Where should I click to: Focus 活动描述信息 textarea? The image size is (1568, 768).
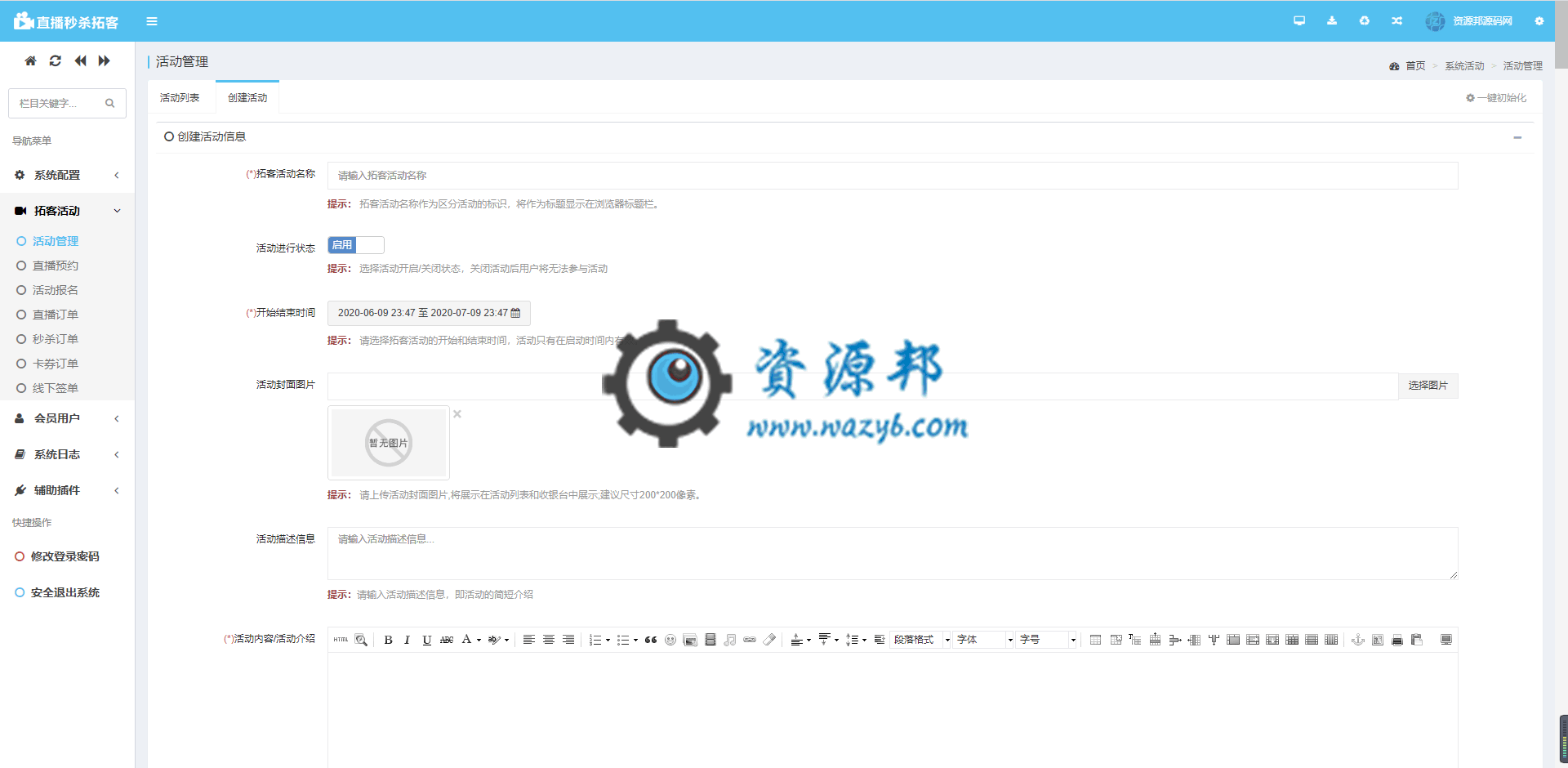pos(893,553)
